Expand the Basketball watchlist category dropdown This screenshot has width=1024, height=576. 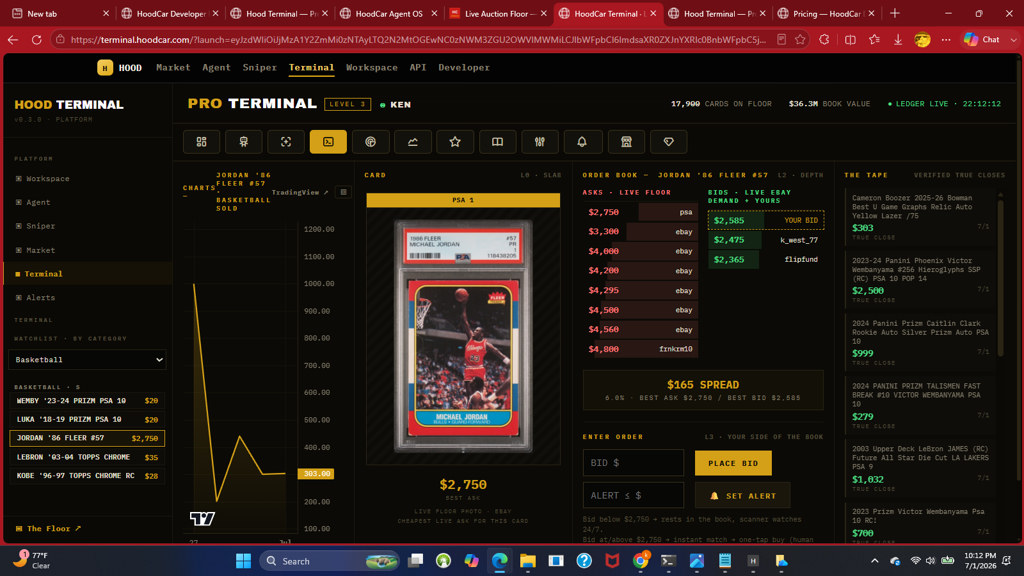point(87,360)
